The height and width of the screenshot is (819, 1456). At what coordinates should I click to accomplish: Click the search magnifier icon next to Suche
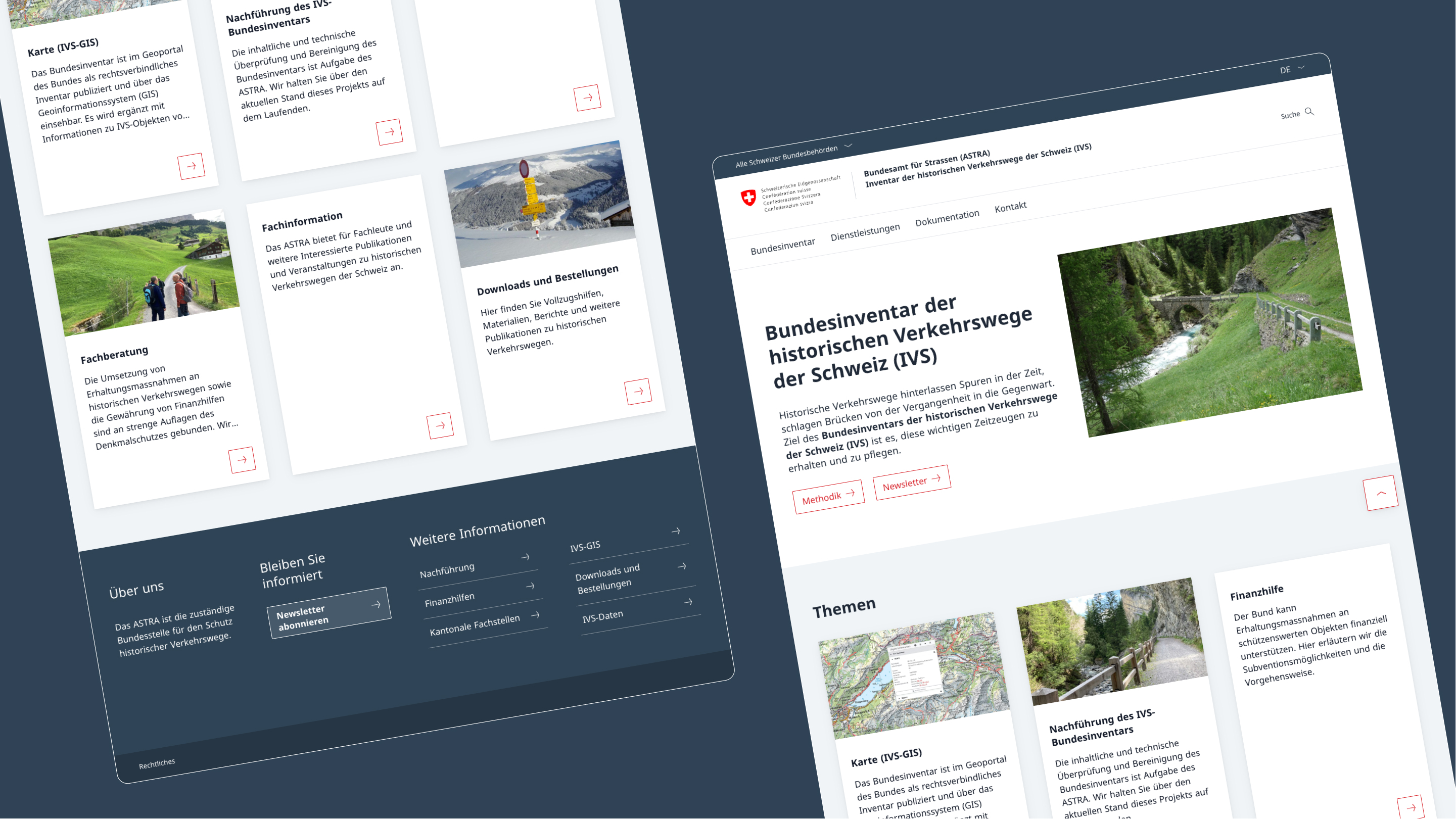pos(1309,111)
